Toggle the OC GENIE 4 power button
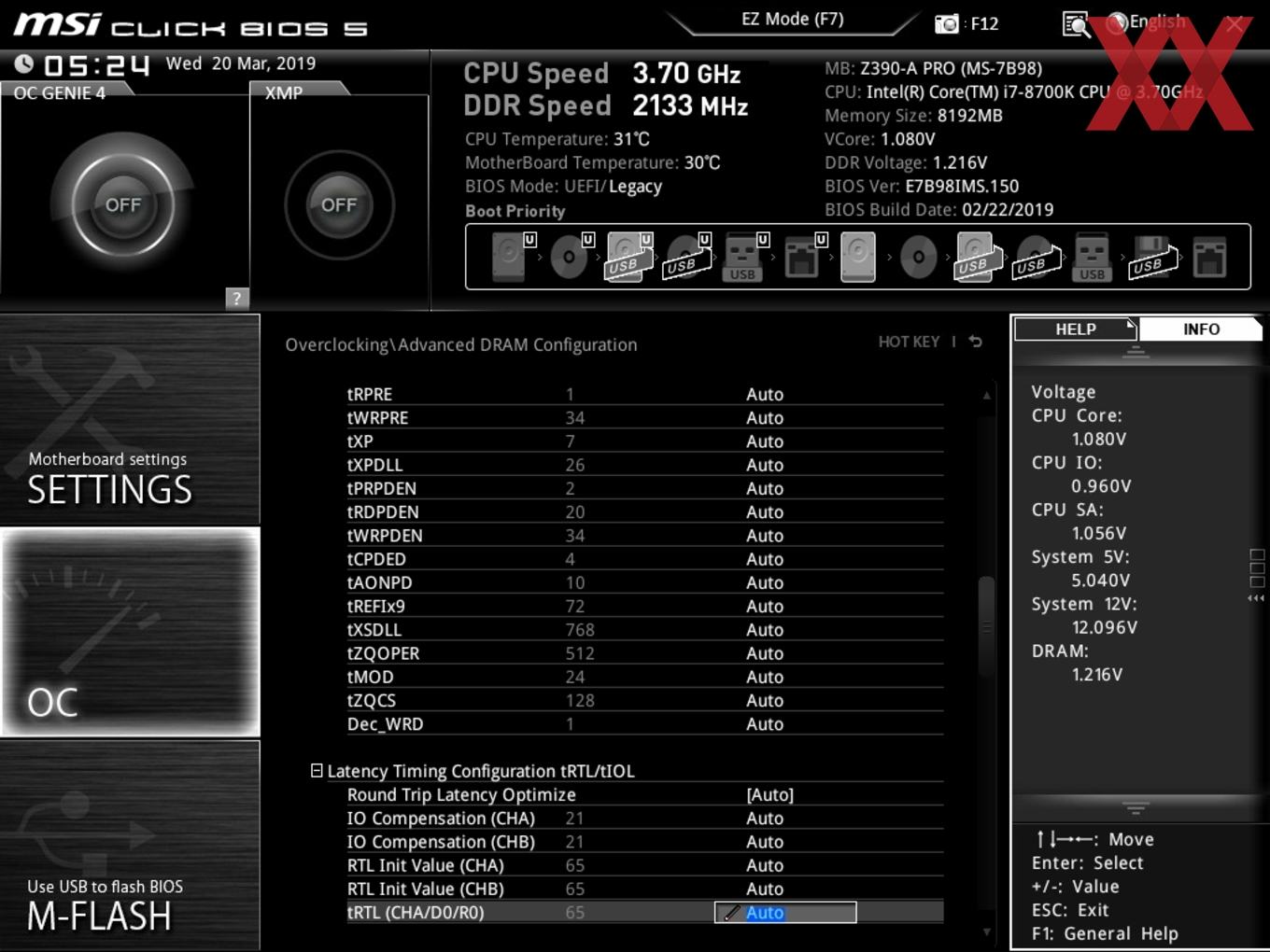Screen dimensions: 1270x952 point(123,204)
